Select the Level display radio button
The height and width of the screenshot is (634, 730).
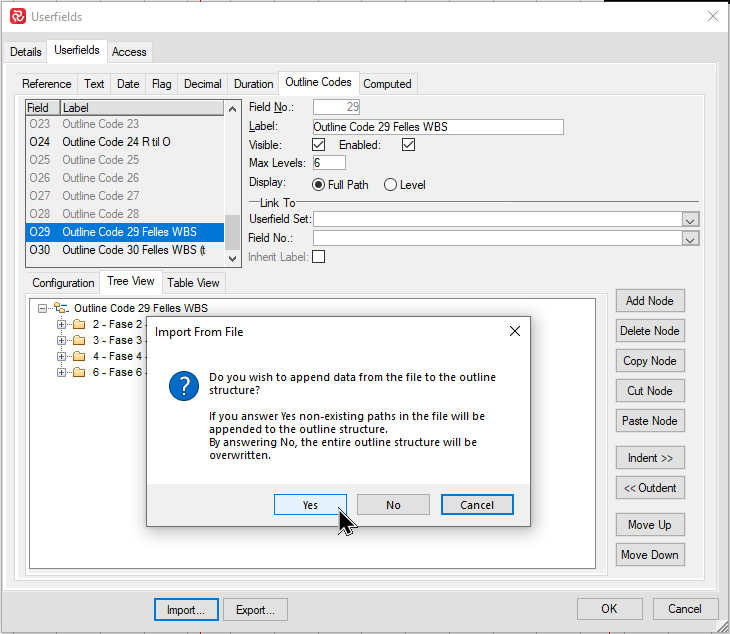coord(391,185)
